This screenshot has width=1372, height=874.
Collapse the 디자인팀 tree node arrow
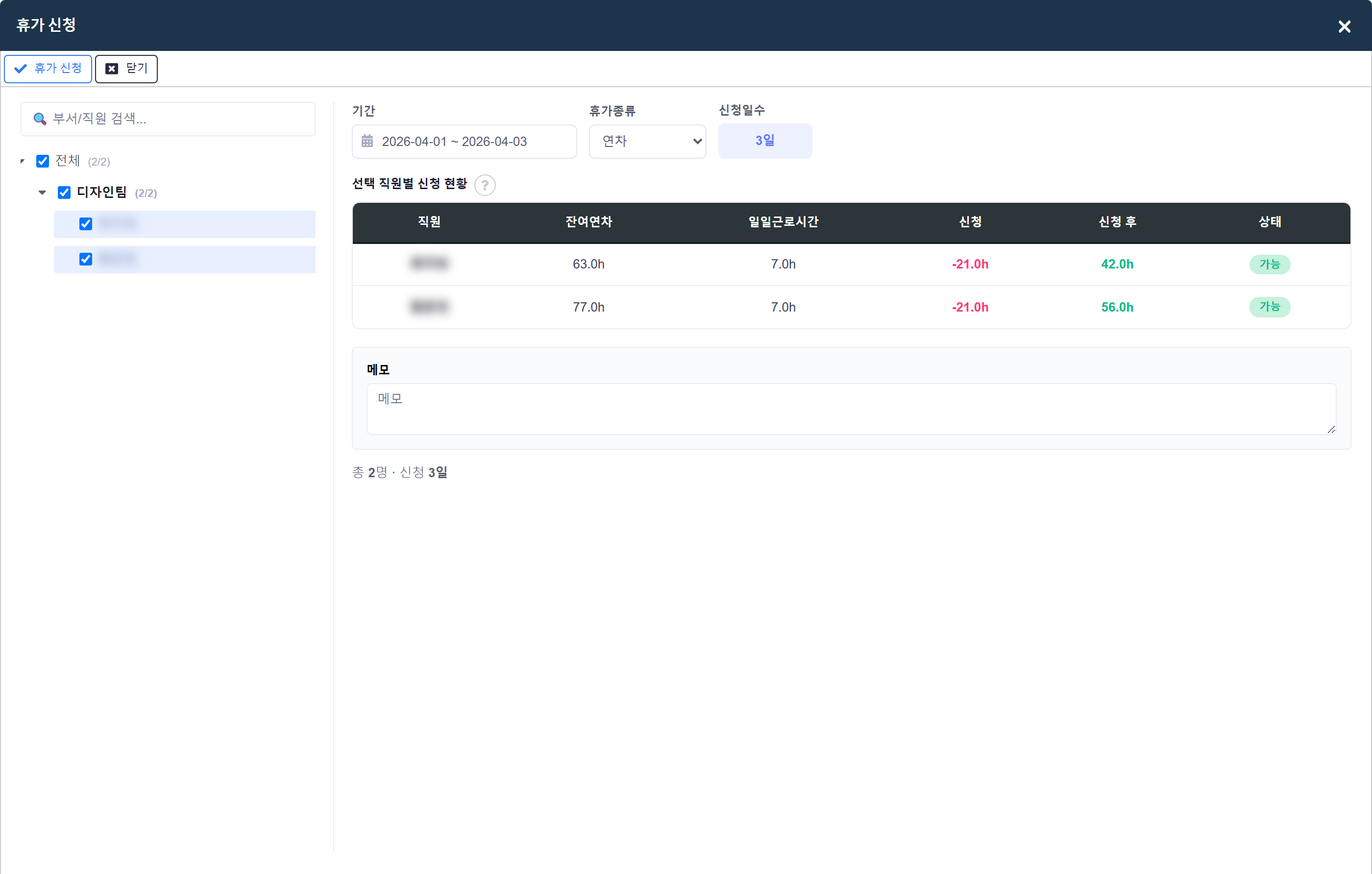click(42, 193)
